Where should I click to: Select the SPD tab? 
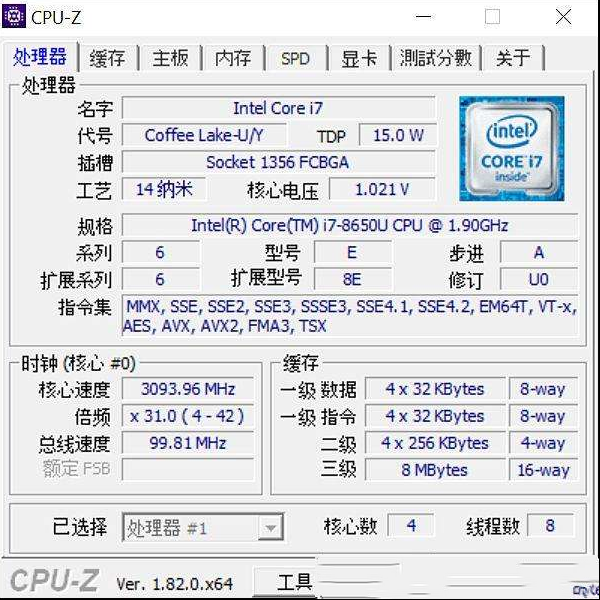pos(295,59)
